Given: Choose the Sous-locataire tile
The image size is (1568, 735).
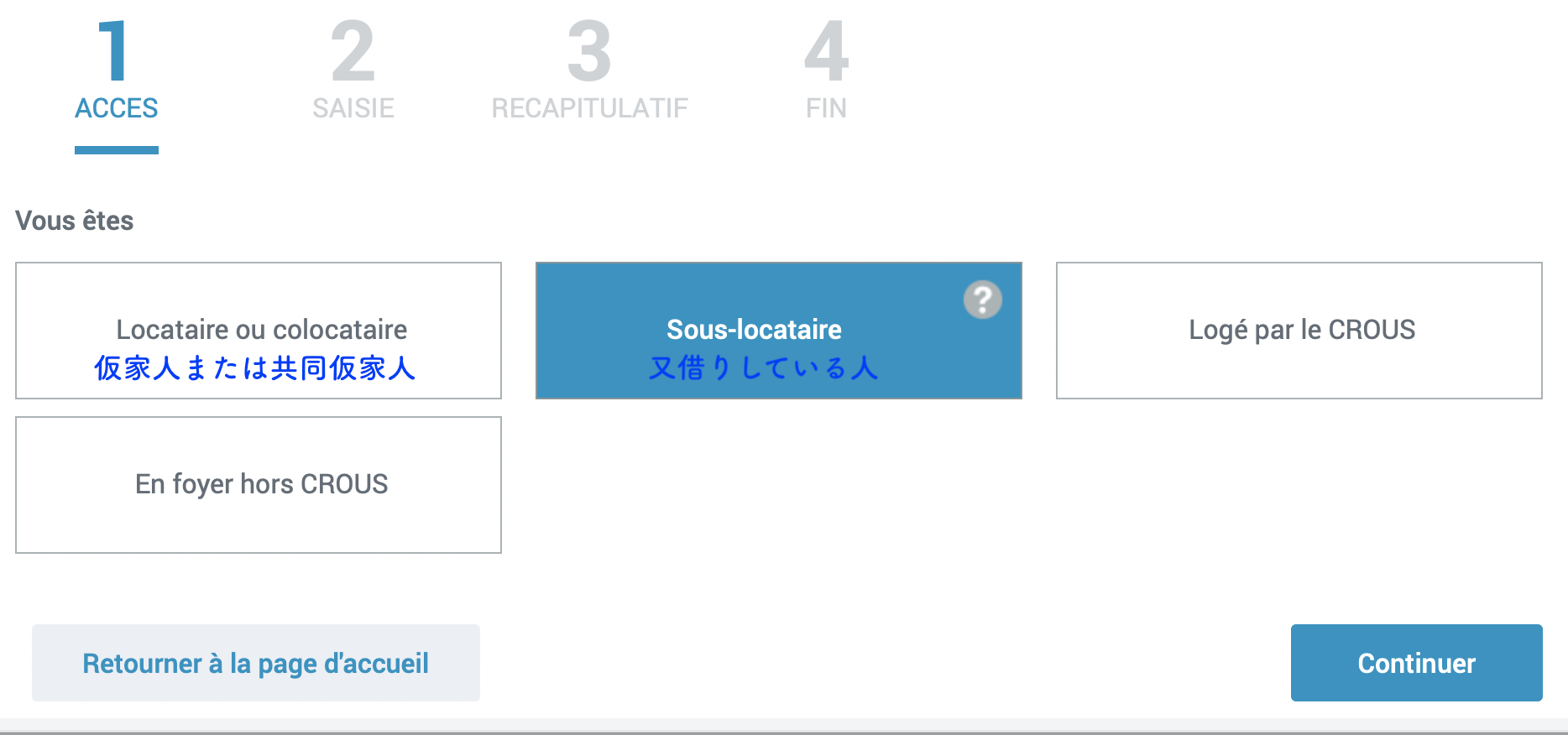Looking at the screenshot, I should click(x=779, y=331).
